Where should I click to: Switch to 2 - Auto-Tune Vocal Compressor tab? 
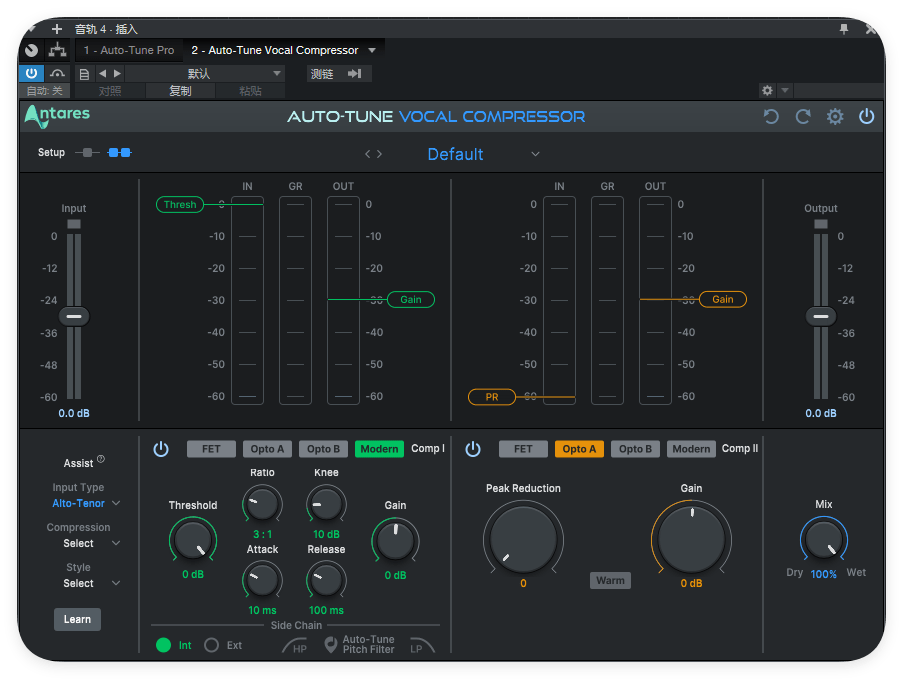click(x=275, y=50)
